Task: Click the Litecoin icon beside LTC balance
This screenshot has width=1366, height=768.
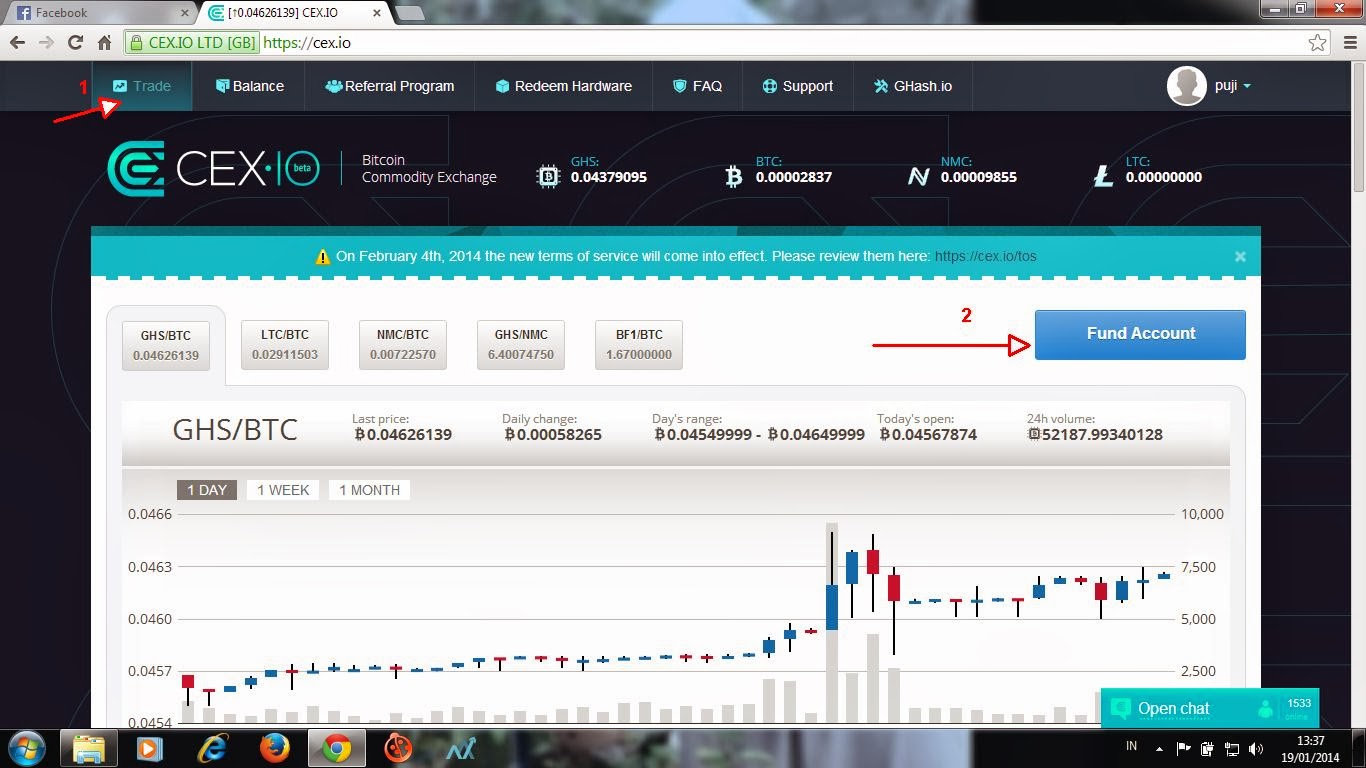Action: pos(1103,177)
